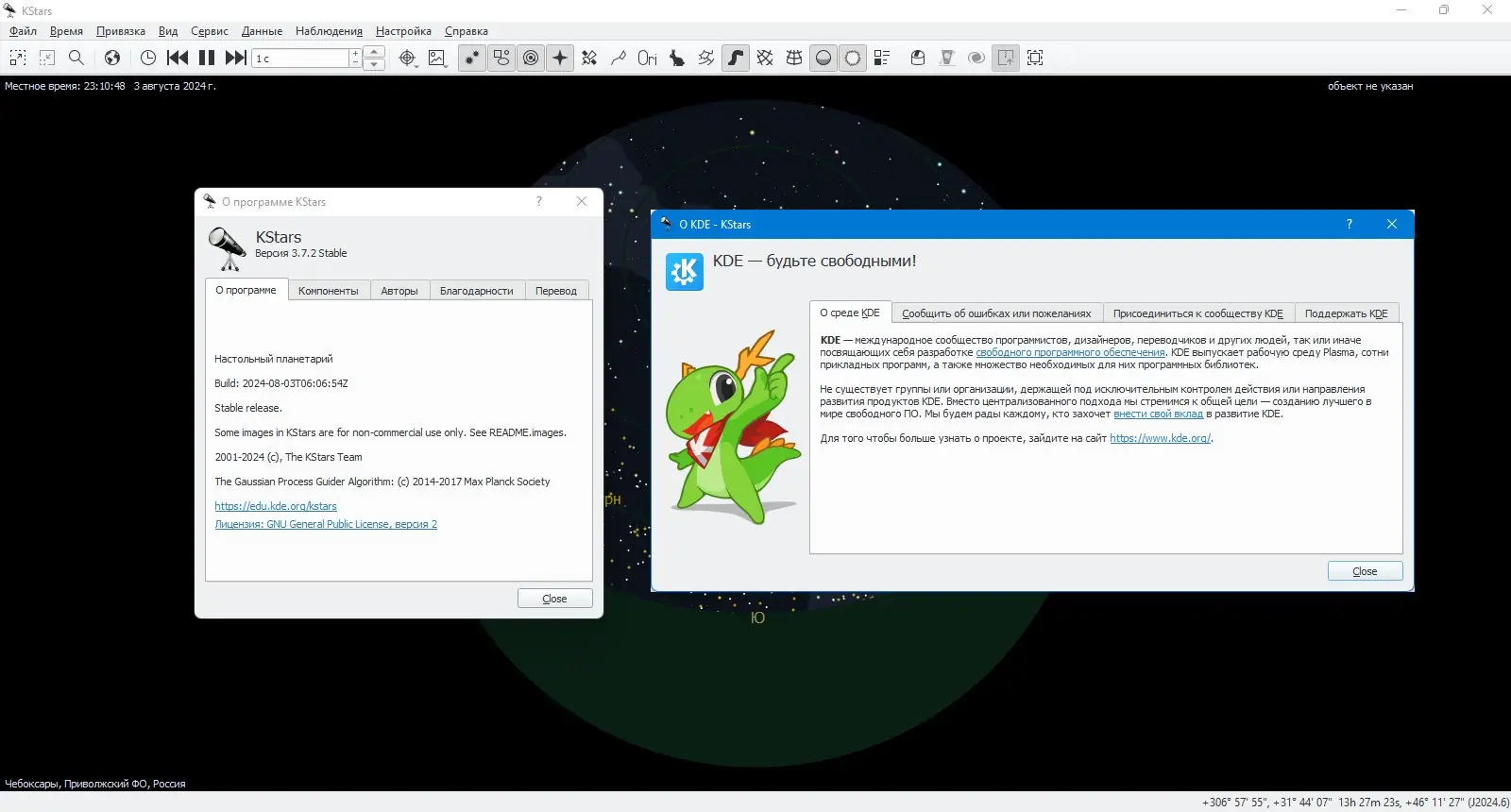This screenshot has width=1511, height=812.
Task: Open the Данные menu
Action: point(263,31)
